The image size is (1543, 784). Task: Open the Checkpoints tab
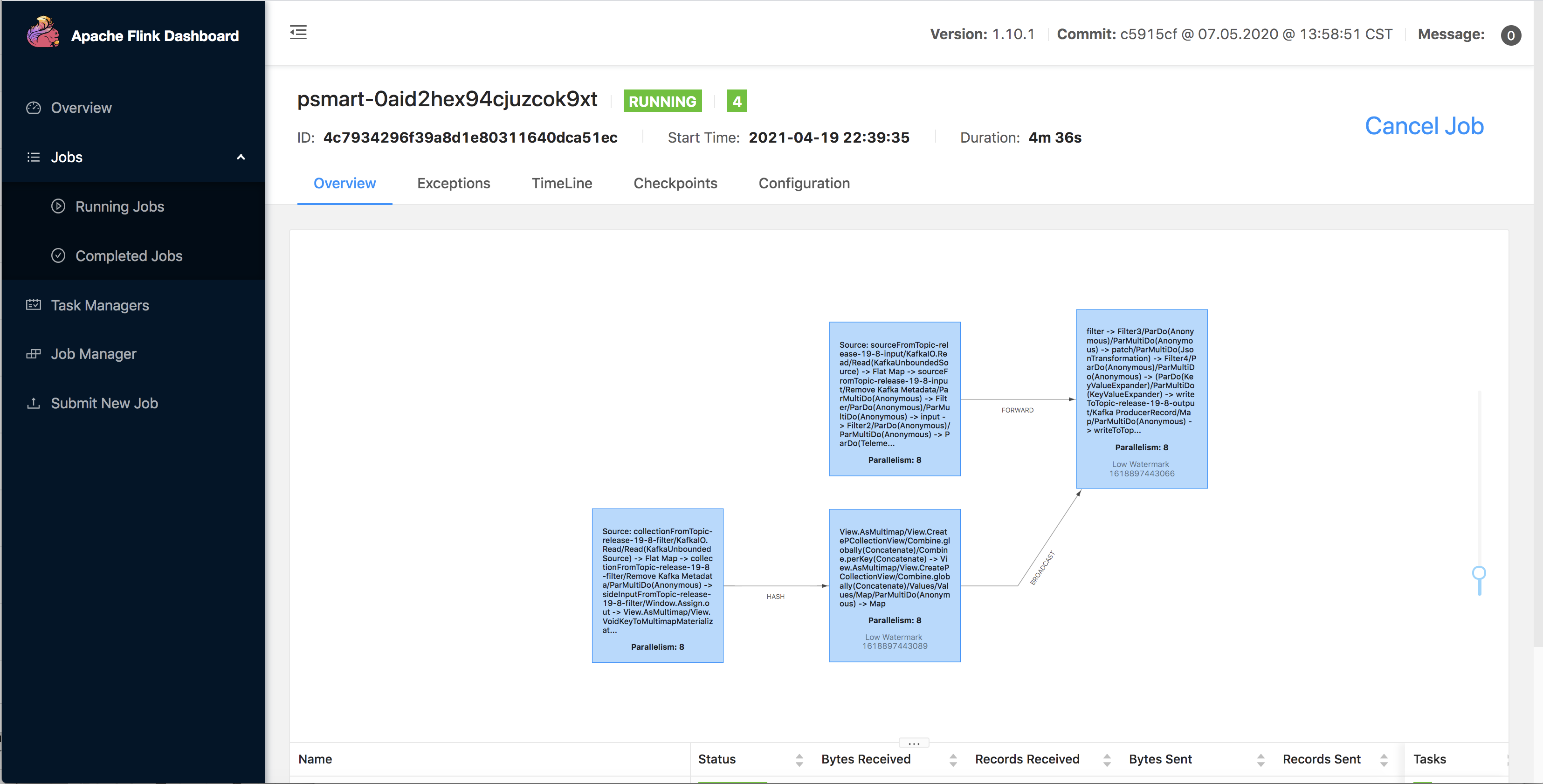point(675,183)
